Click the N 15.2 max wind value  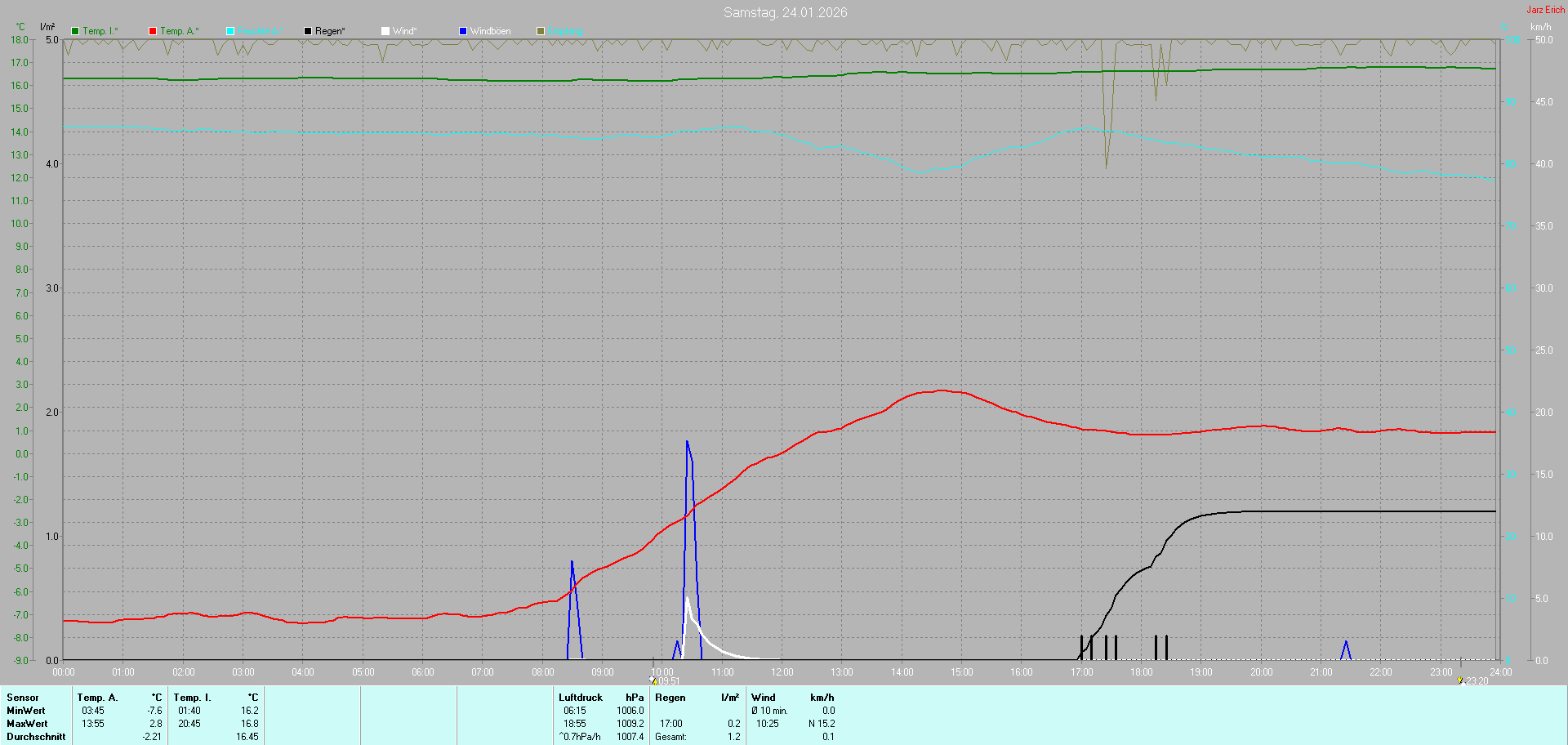click(x=822, y=724)
